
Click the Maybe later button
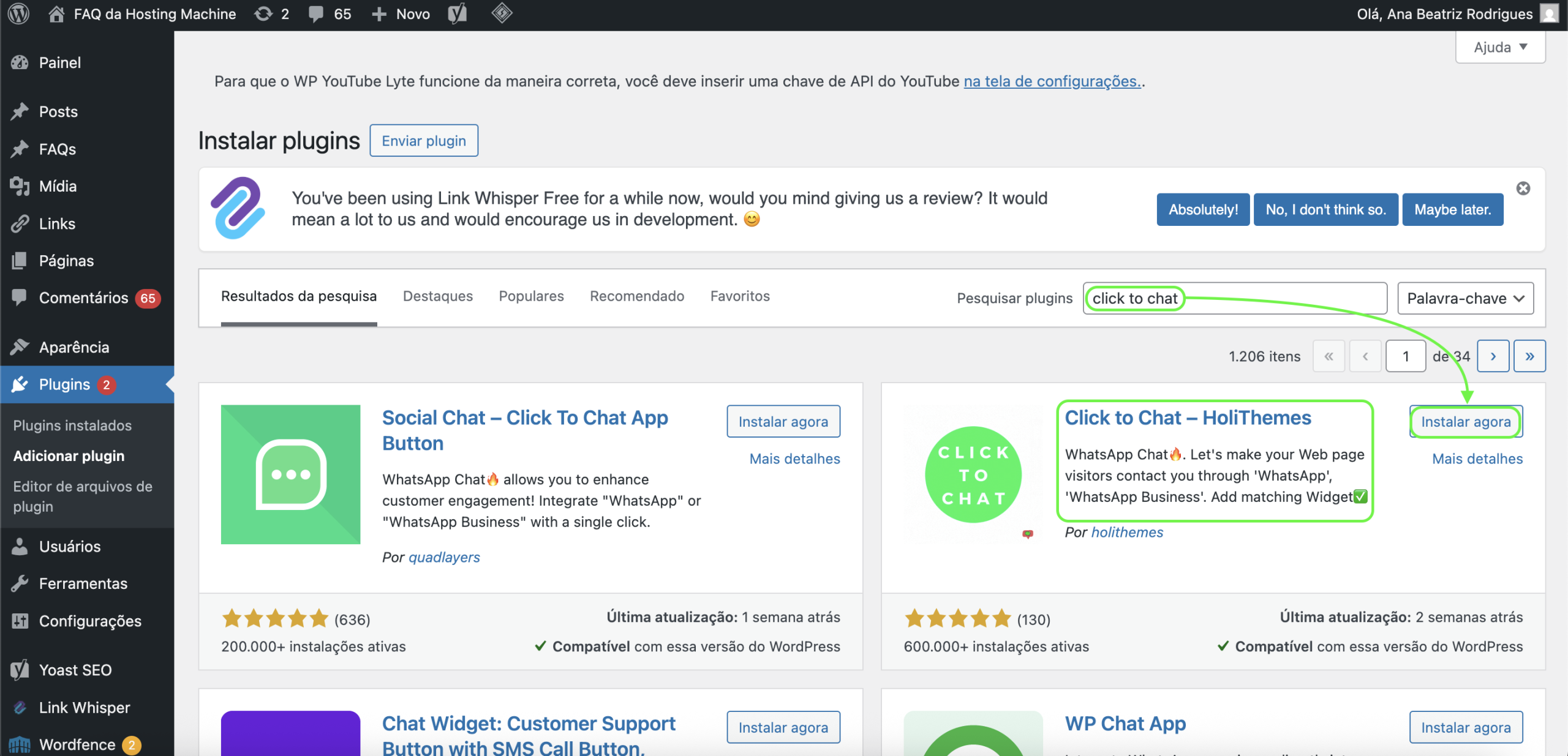coord(1453,209)
